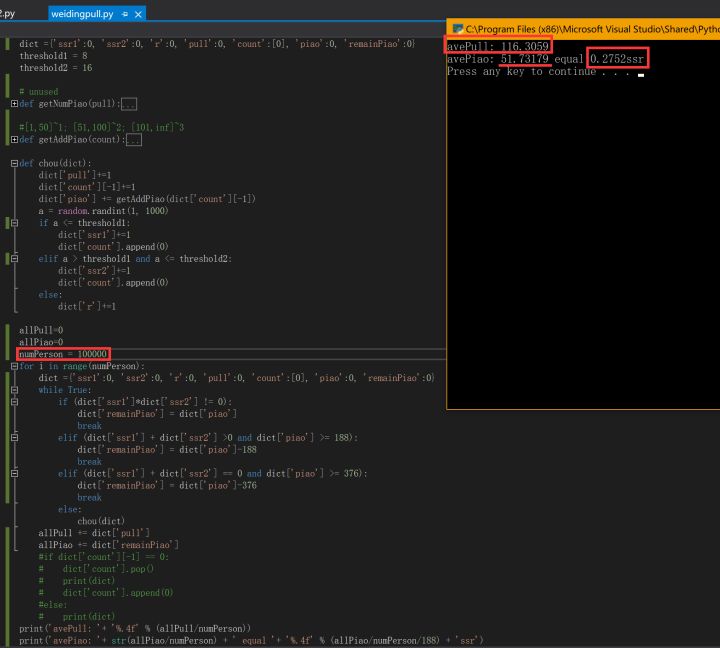Expand the getNumPiao function definition
720x648 pixels.
tap(14, 103)
